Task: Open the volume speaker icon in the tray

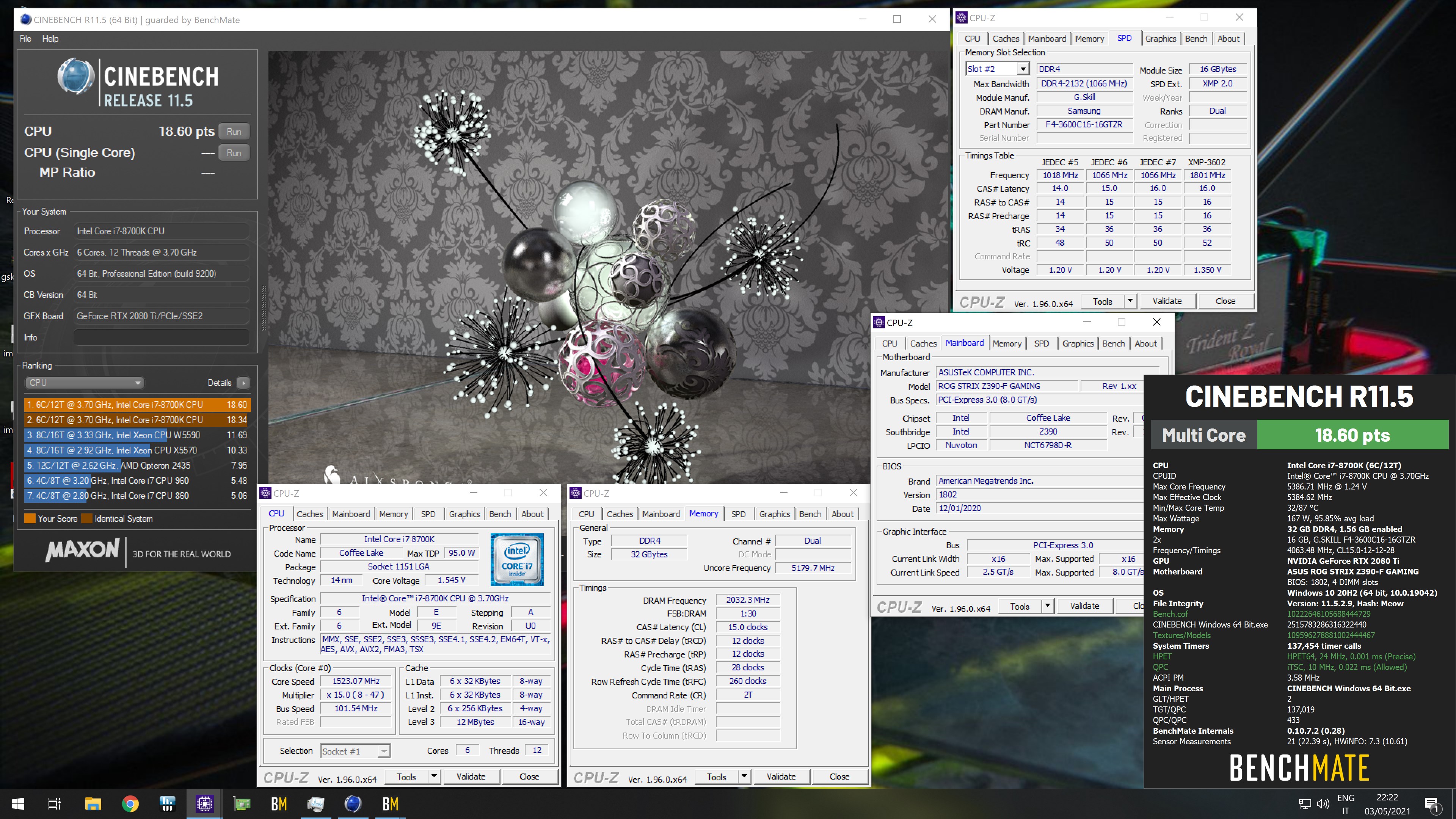Action: (x=1323, y=804)
